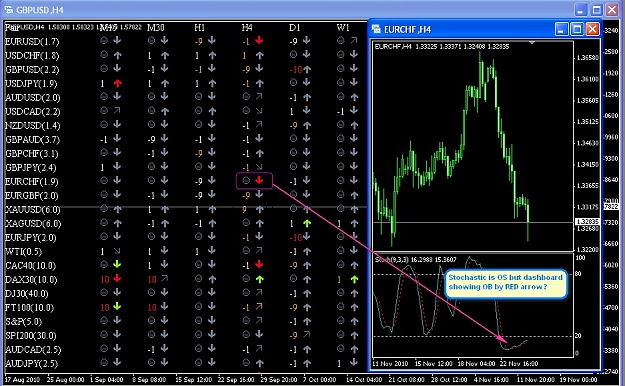Click the red -10 value in GBPUSD D1 cell
The height and width of the screenshot is (386, 625).
295,70
